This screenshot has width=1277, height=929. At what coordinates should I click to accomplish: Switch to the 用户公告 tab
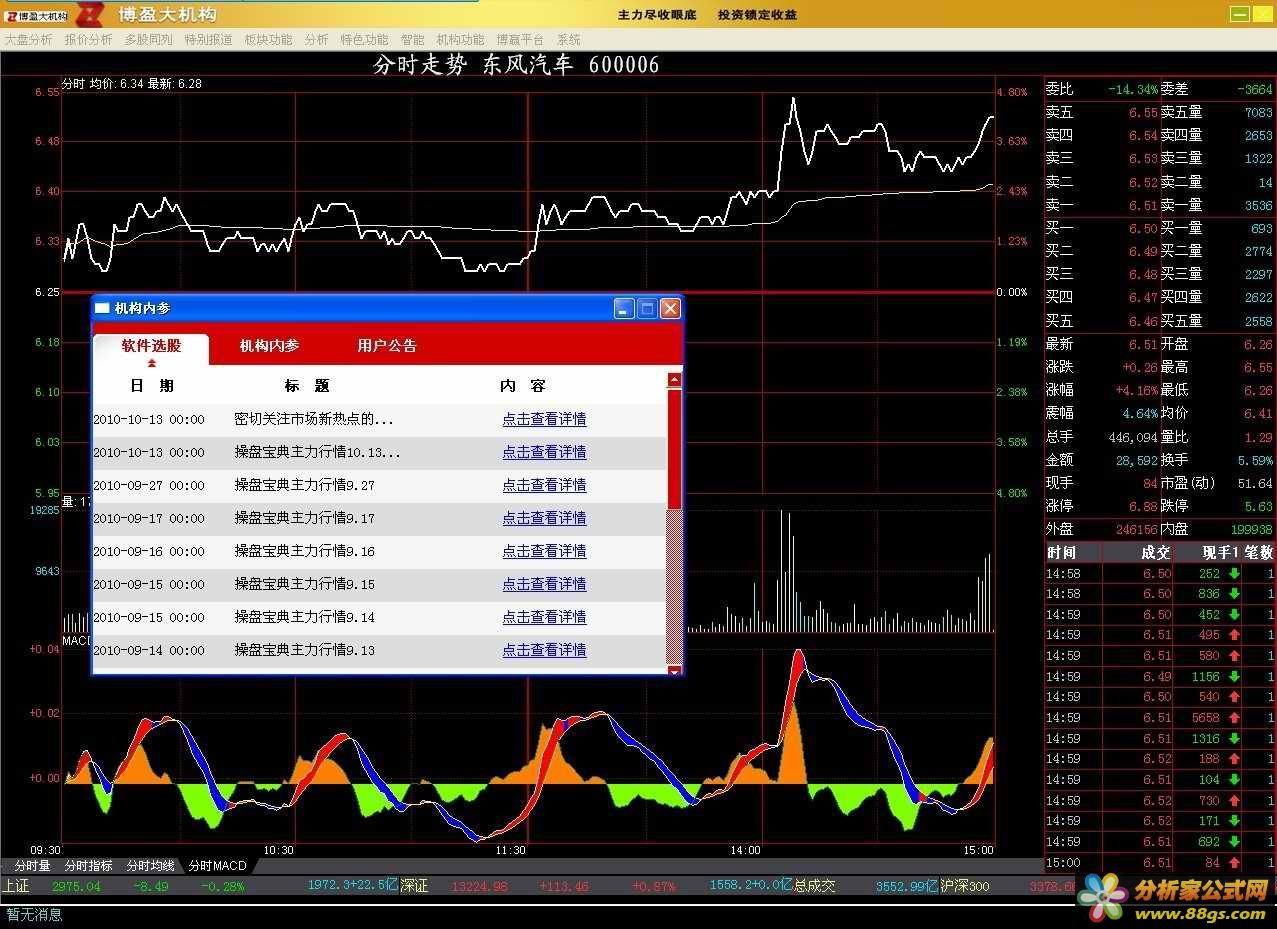387,346
